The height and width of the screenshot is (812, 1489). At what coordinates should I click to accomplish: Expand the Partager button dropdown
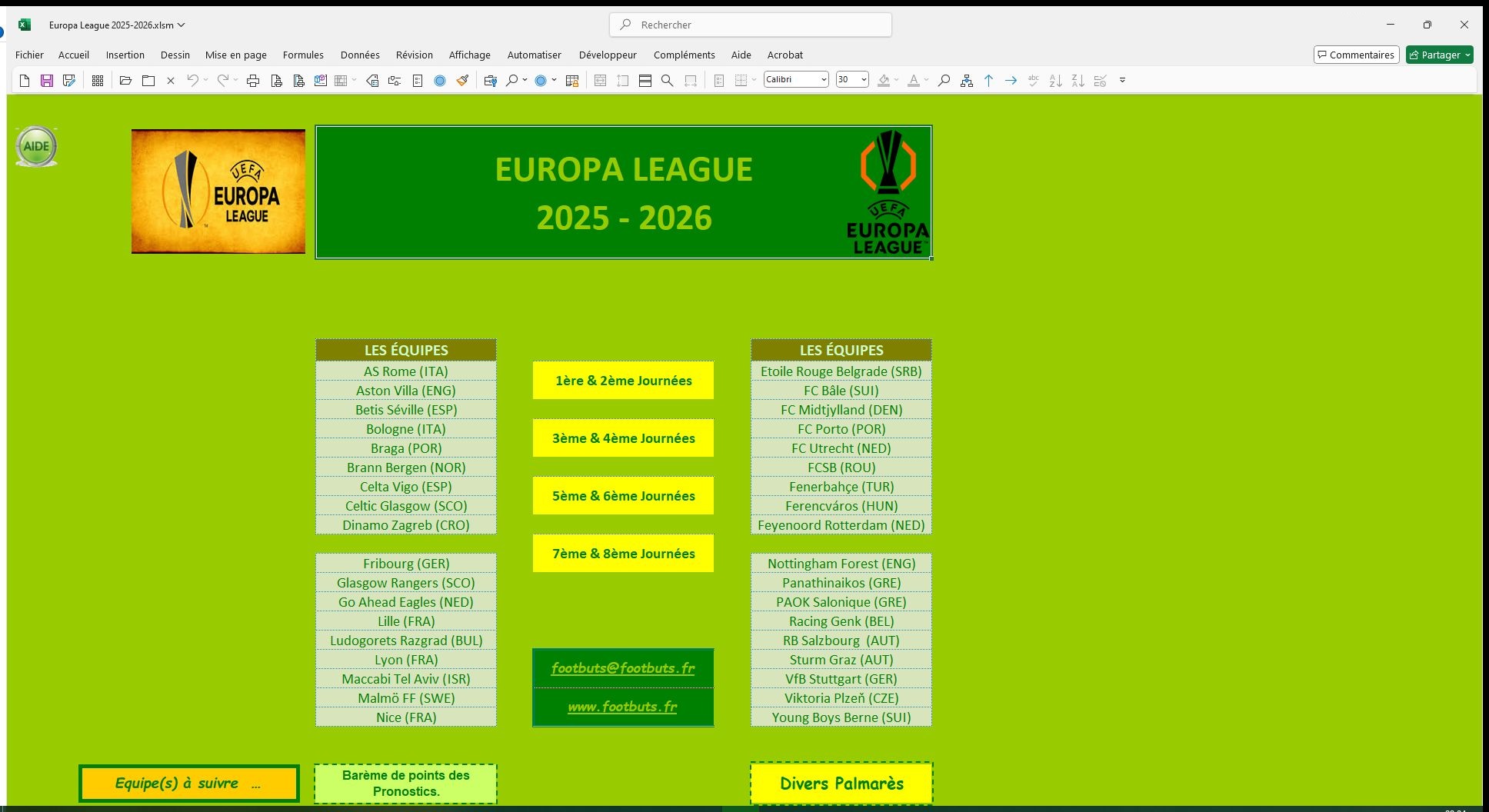pos(1467,55)
